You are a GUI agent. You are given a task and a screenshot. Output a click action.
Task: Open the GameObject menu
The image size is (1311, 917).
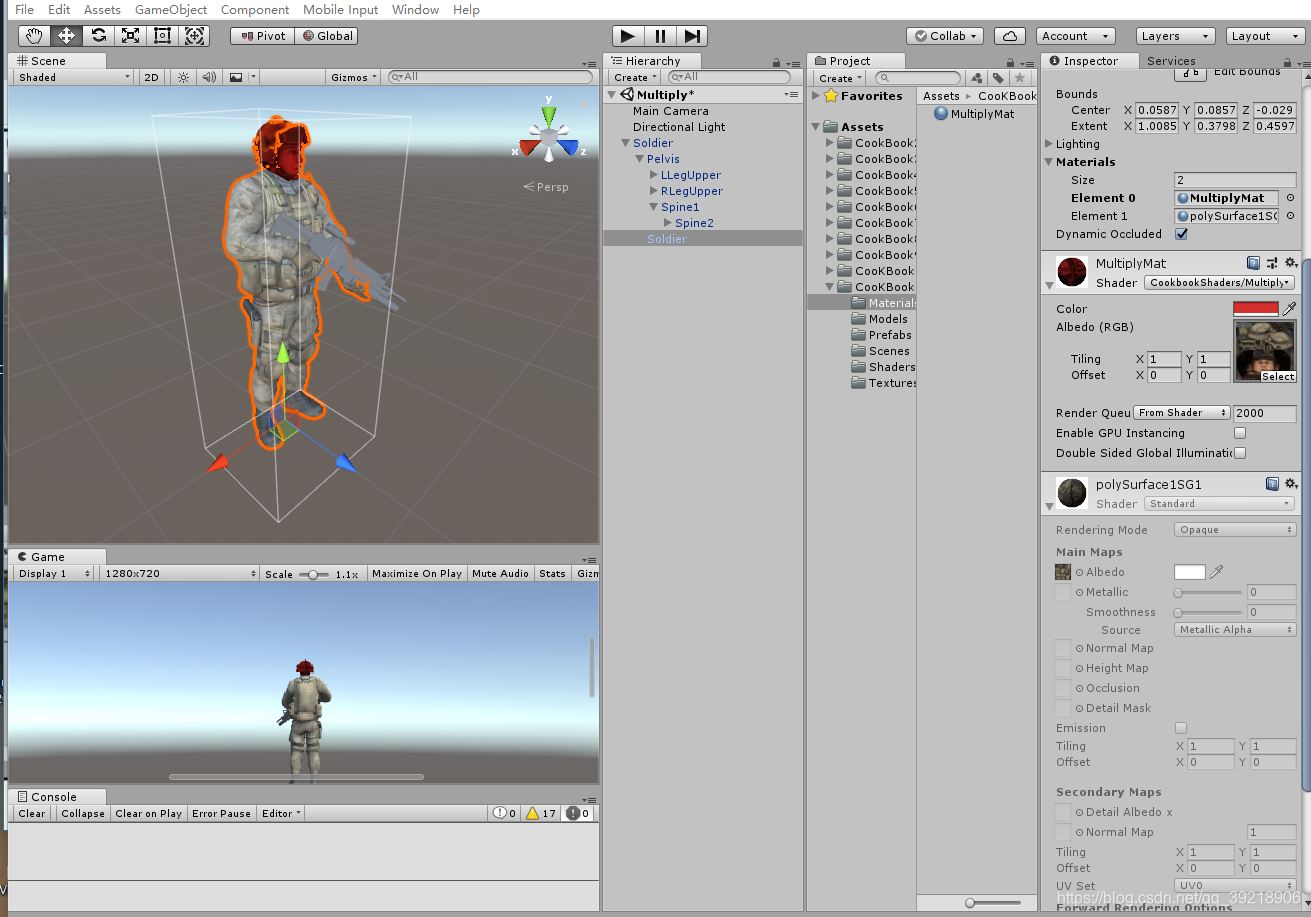(x=169, y=9)
